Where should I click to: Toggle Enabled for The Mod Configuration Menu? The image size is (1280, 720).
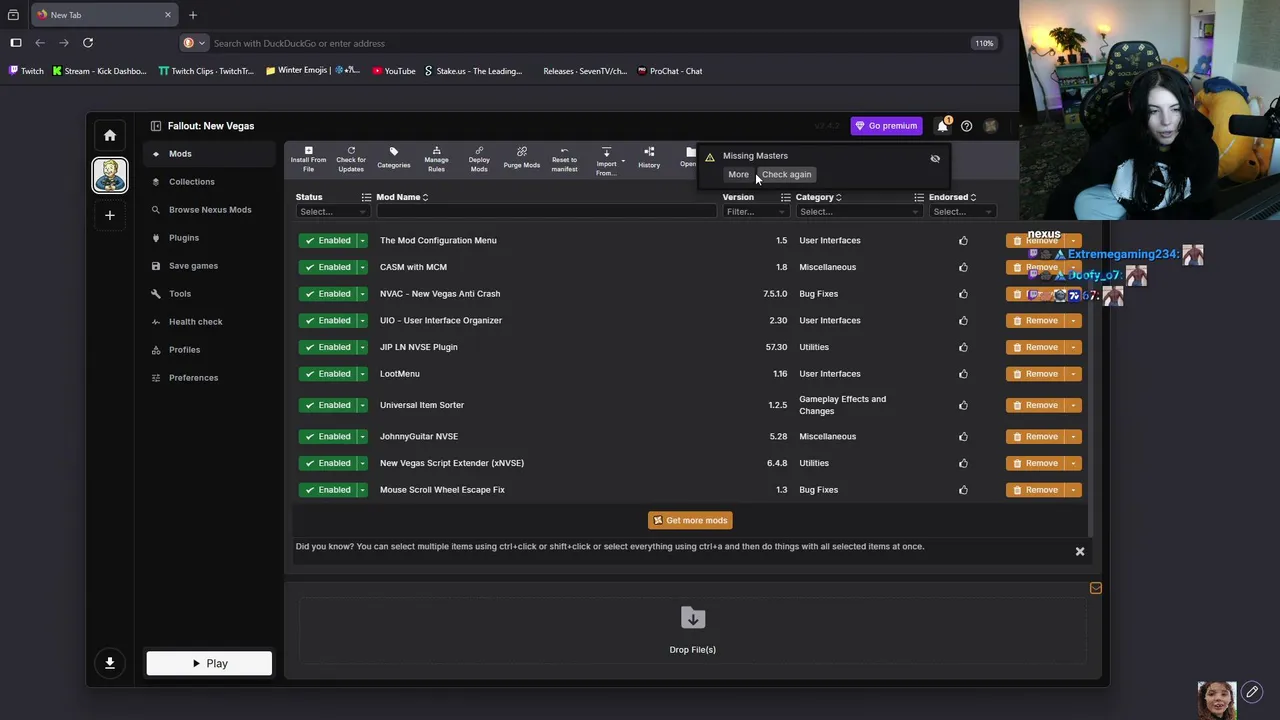coord(327,240)
